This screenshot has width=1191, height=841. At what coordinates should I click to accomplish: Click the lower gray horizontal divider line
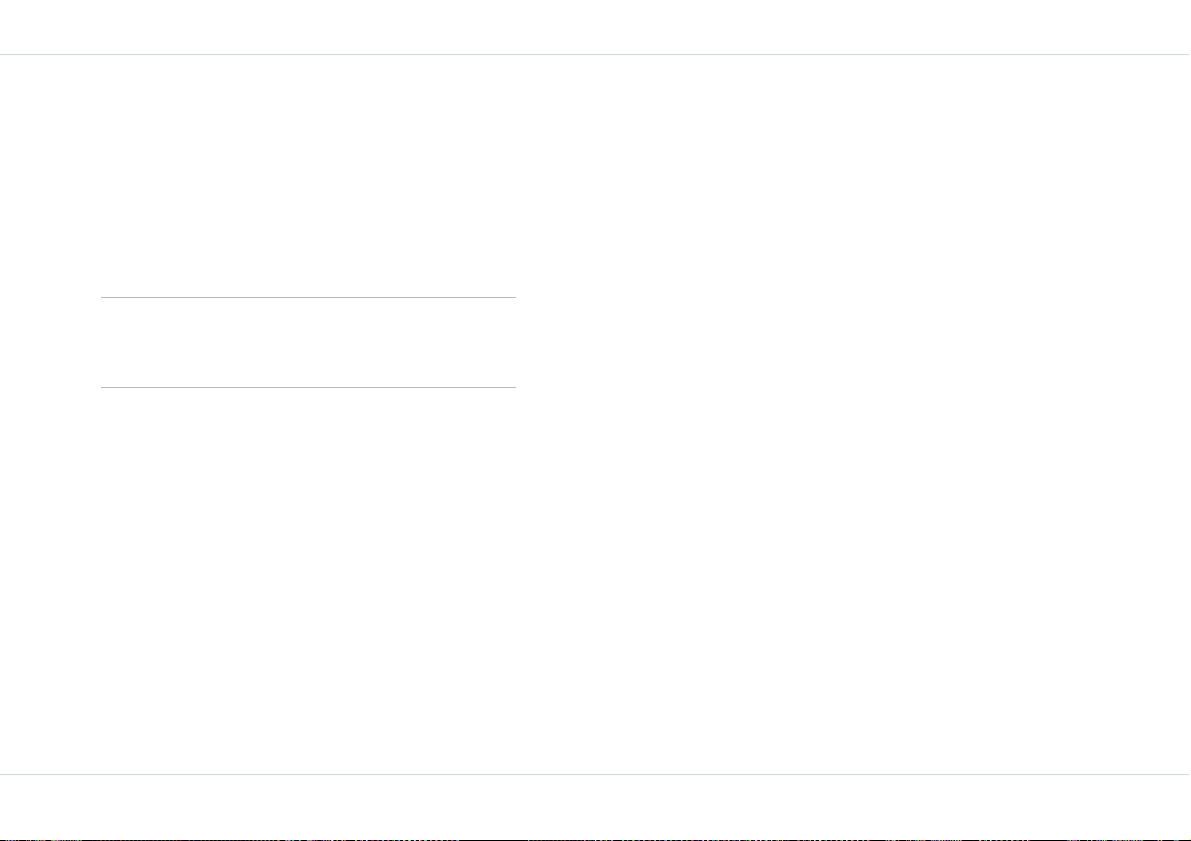click(x=308, y=387)
